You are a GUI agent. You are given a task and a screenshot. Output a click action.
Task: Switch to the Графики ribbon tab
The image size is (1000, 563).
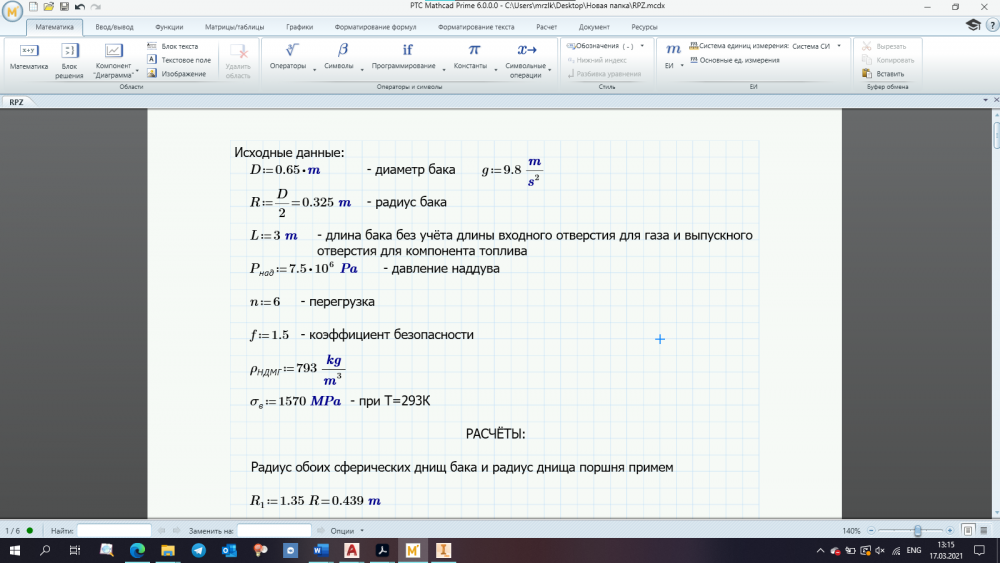click(x=300, y=27)
